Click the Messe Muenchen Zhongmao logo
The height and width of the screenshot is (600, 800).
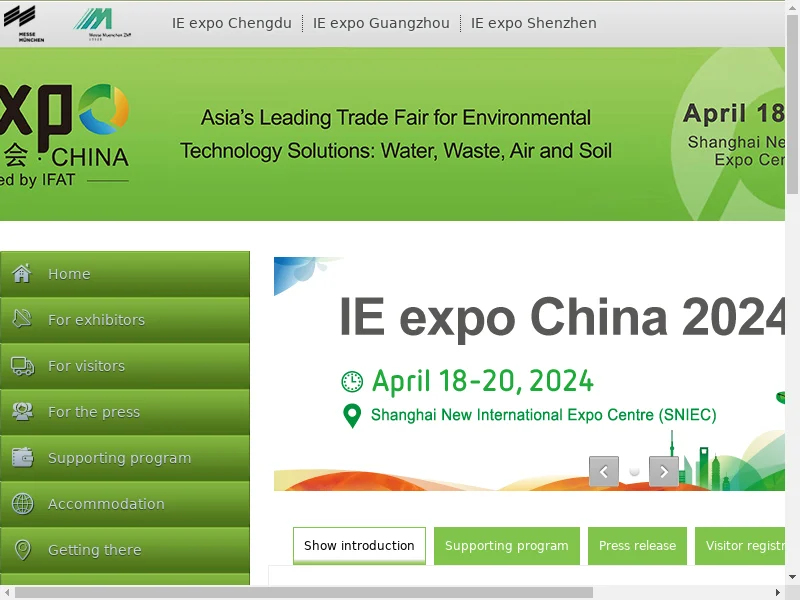coord(102,24)
